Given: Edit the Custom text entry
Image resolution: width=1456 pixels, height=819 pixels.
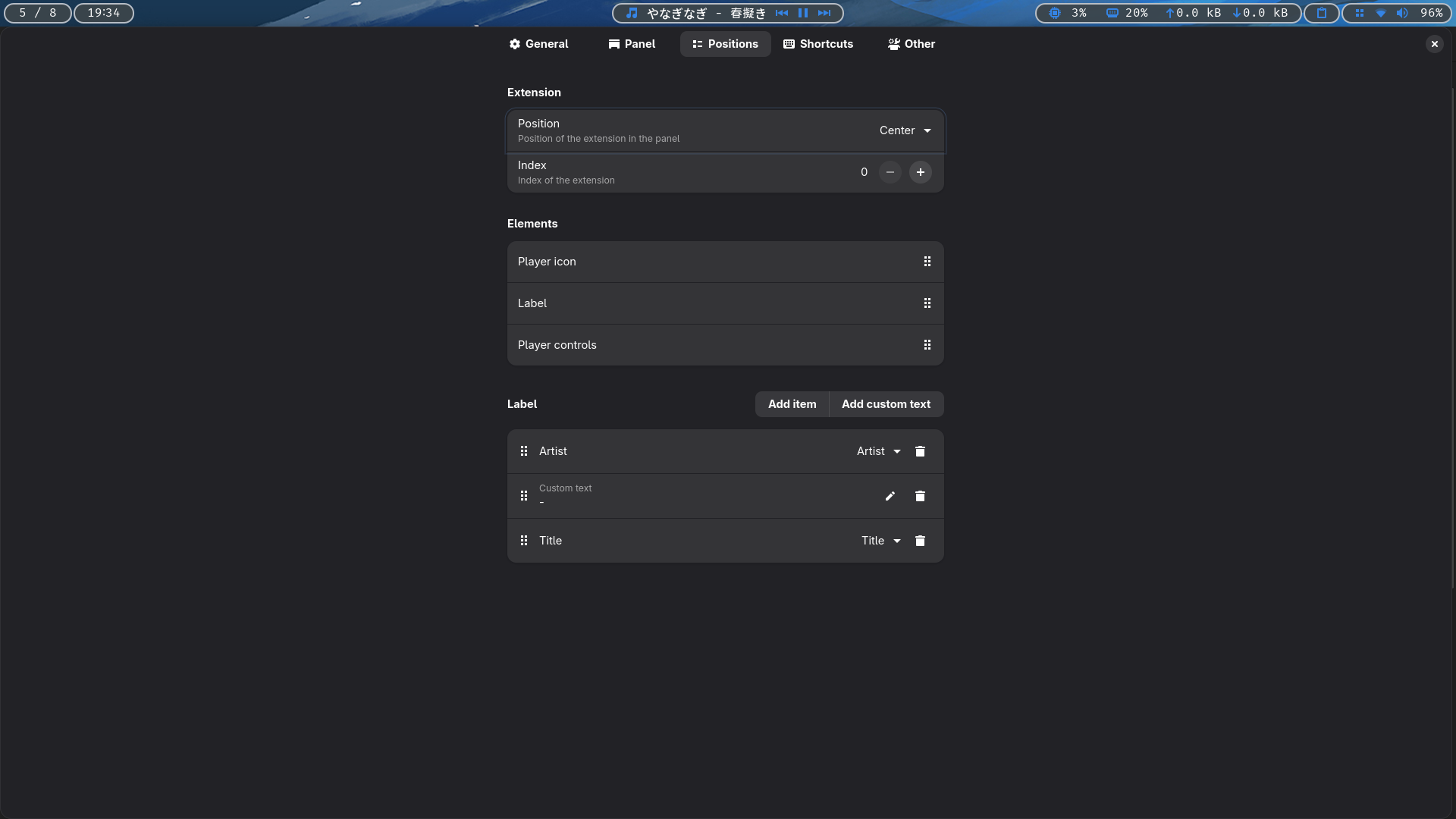Looking at the screenshot, I should (890, 496).
